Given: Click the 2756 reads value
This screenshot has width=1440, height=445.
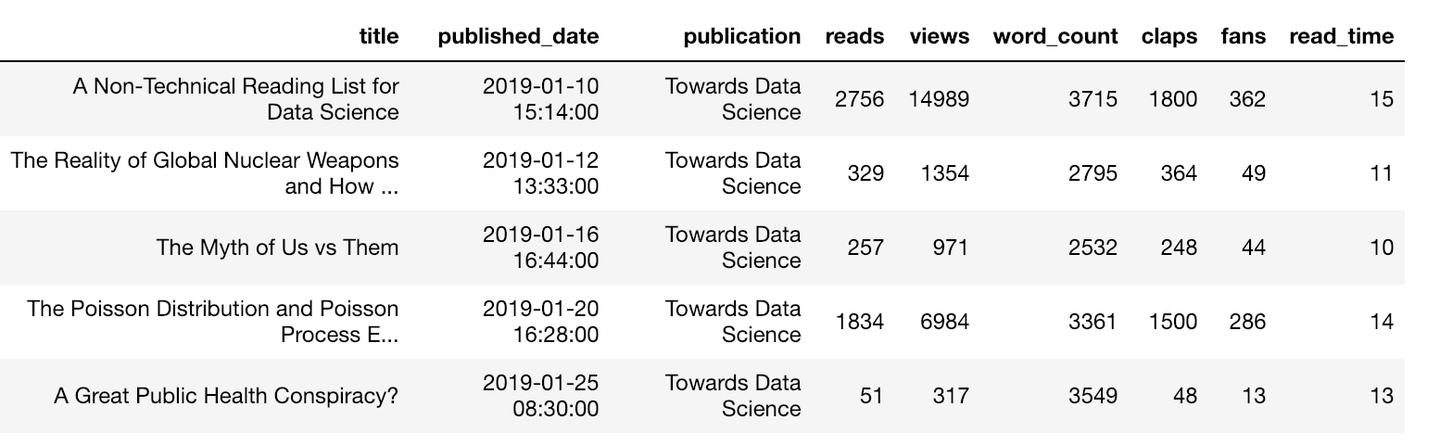Looking at the screenshot, I should pos(859,99).
